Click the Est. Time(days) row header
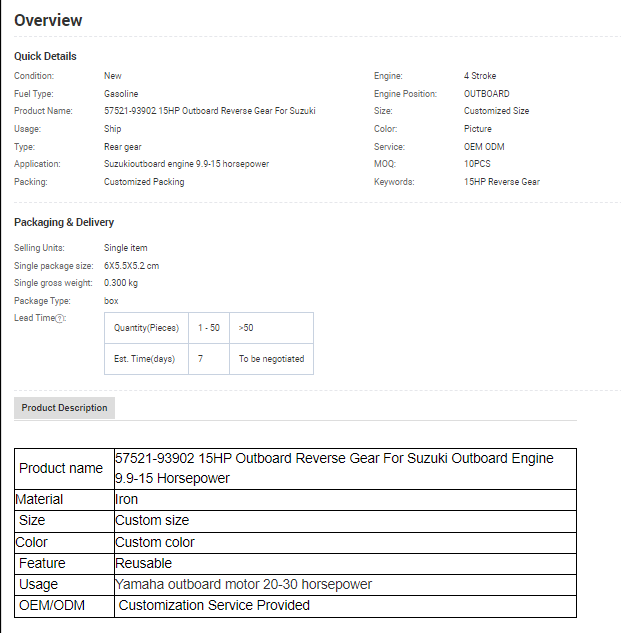The width and height of the screenshot is (621, 633). click(x=145, y=359)
